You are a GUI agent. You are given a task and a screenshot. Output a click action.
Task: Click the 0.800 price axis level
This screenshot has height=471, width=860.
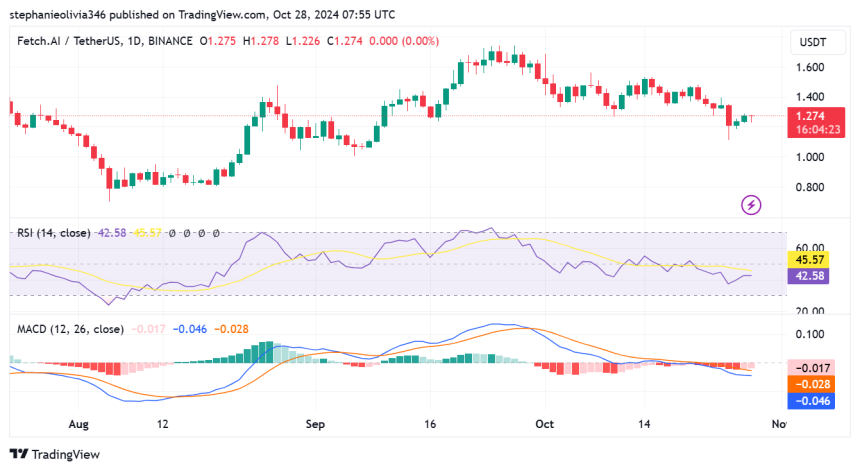pos(810,187)
